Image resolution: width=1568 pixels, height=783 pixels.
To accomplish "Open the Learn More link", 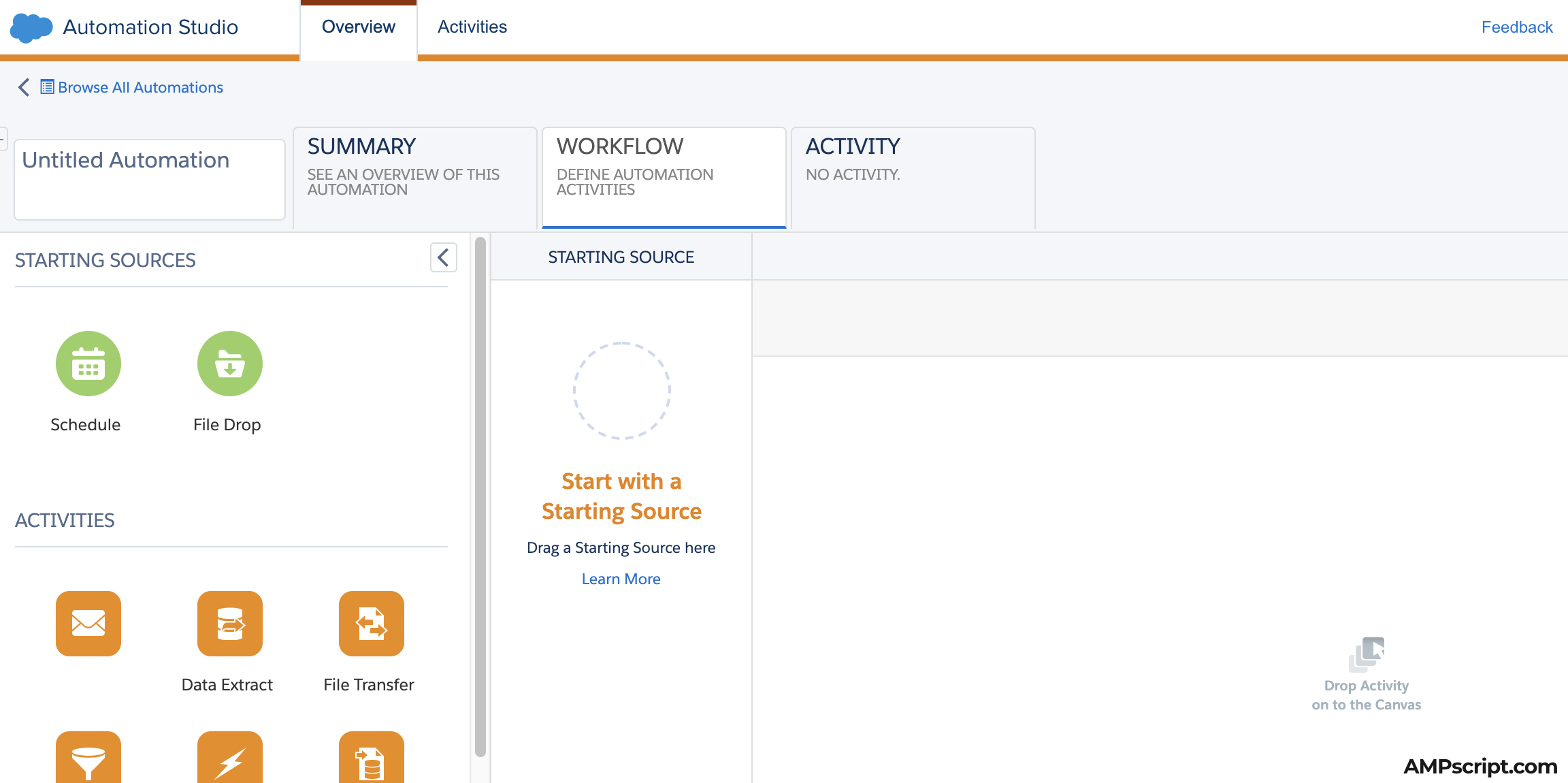I will [x=621, y=578].
